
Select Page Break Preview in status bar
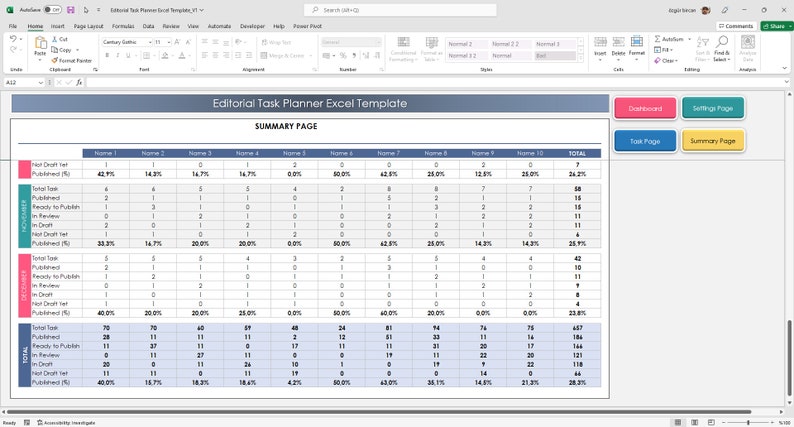(x=711, y=422)
